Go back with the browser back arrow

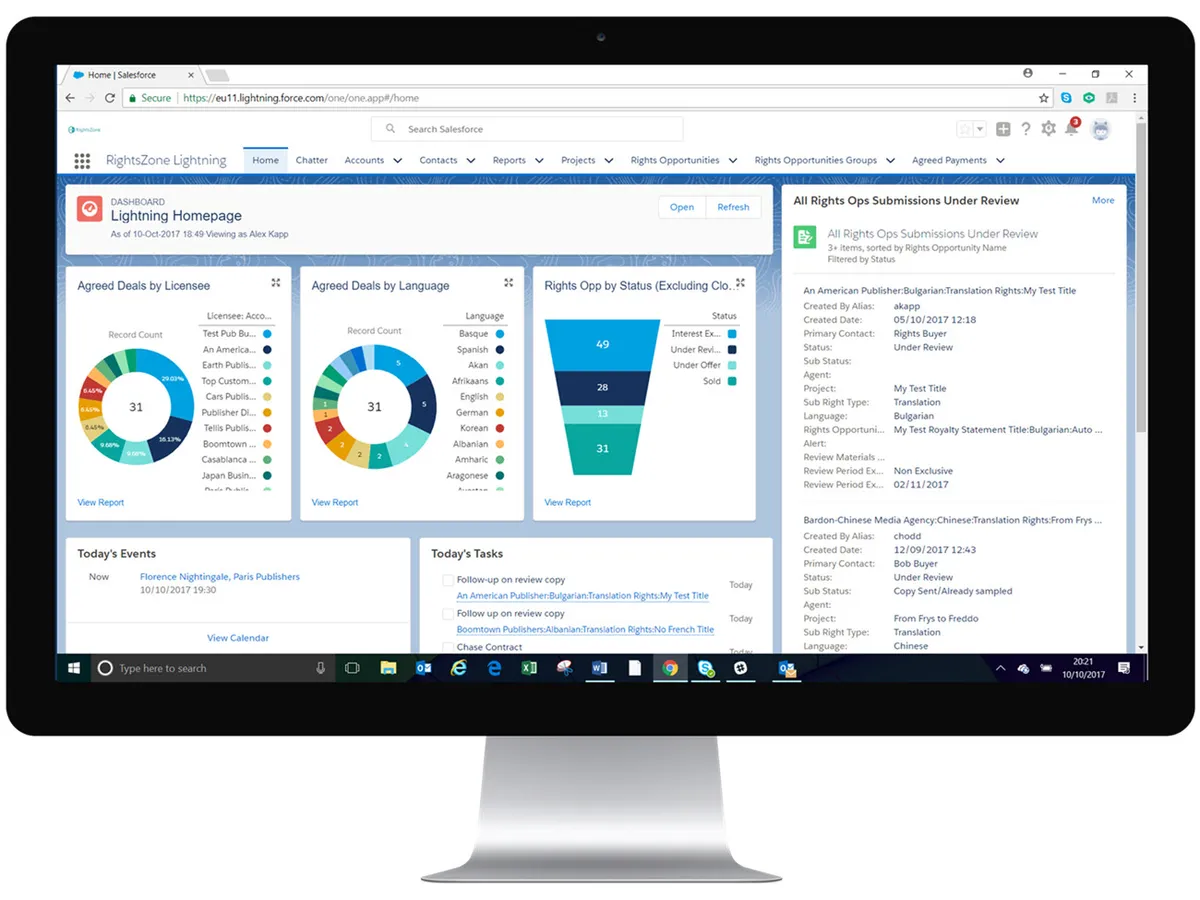[69, 98]
